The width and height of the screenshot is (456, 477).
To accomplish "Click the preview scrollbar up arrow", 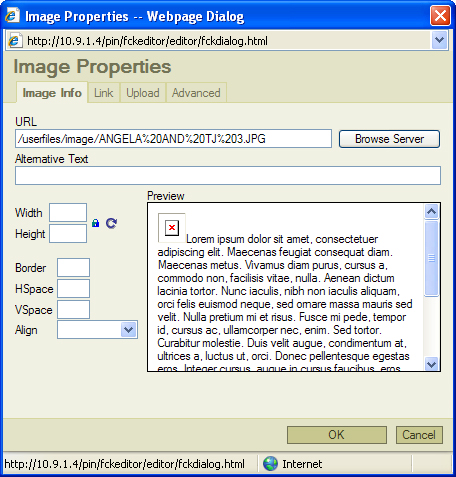I will tap(432, 211).
